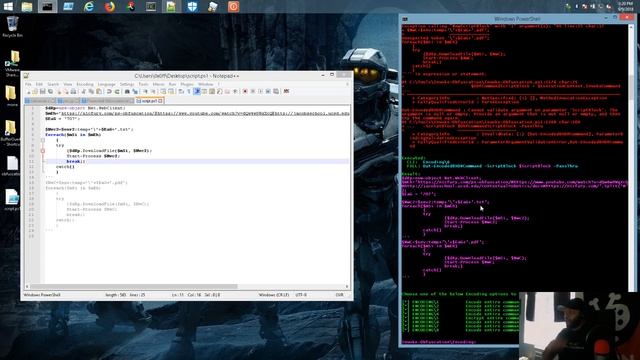This screenshot has width=640, height=360.
Task: Toggle Word Wrap in toolbar
Action: 180,91
